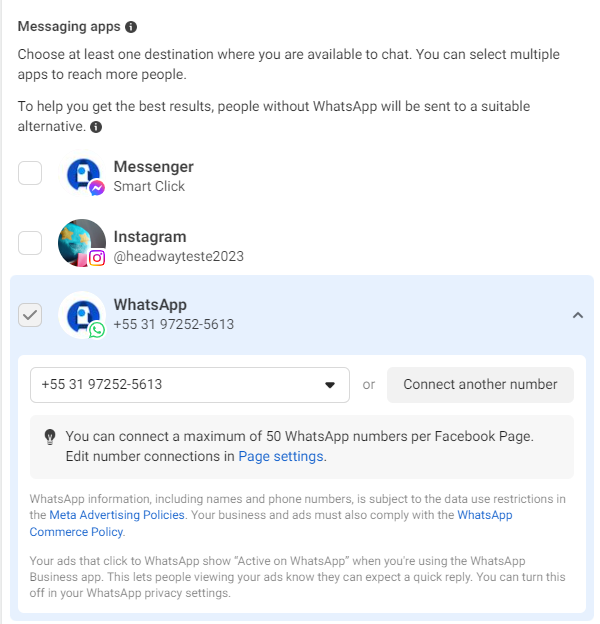Collapse the WhatsApp section chevron

[578, 316]
